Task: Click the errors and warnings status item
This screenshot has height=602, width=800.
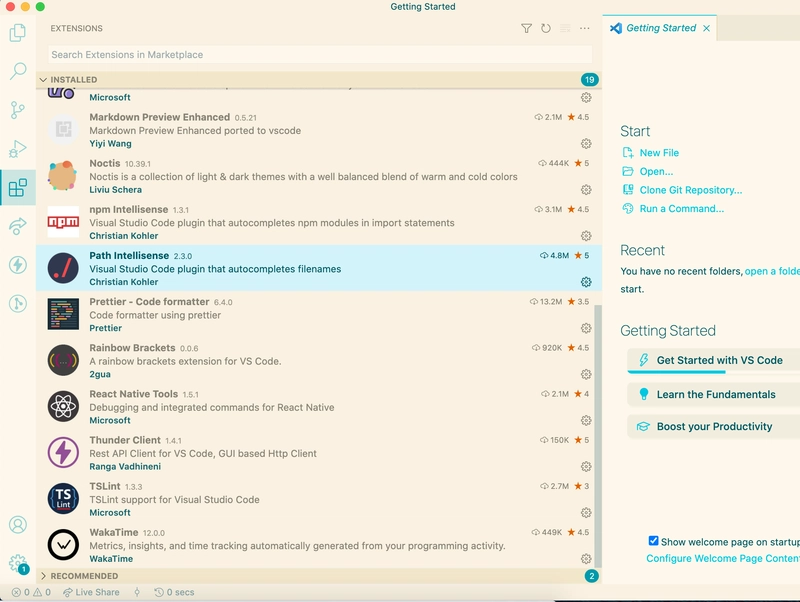Action: pos(31,592)
